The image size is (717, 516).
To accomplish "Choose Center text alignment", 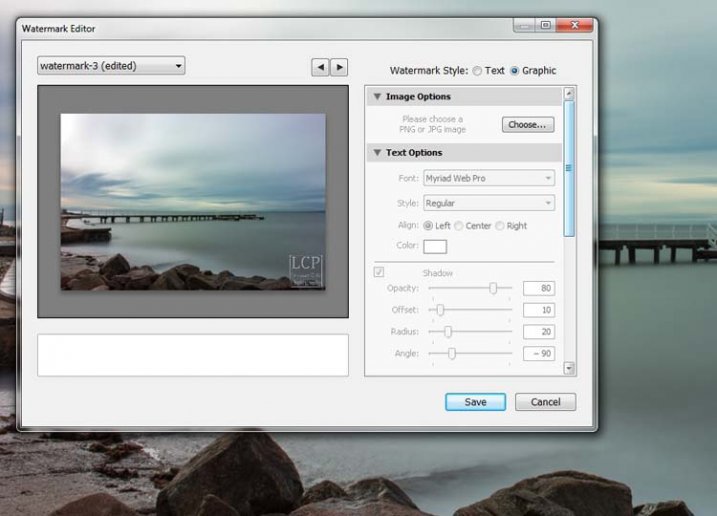I will tap(459, 226).
